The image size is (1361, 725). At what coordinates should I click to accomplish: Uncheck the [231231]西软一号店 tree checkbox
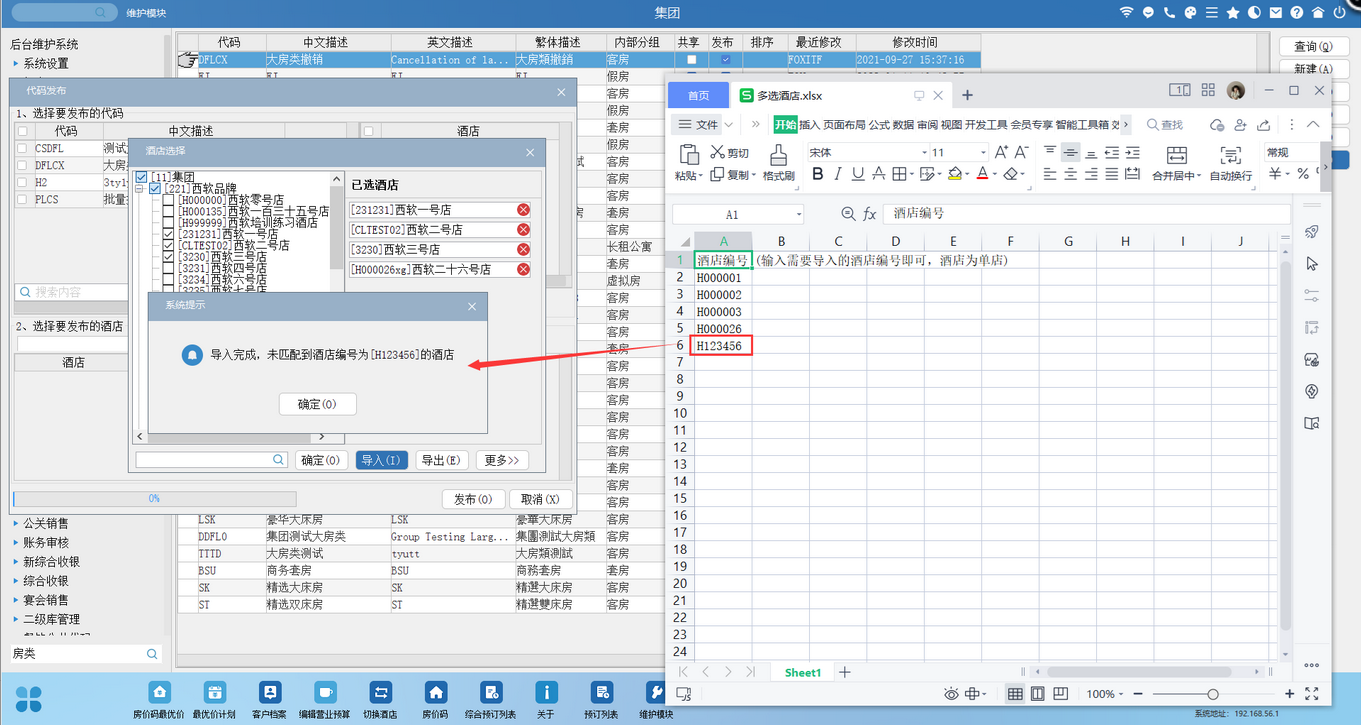(168, 234)
